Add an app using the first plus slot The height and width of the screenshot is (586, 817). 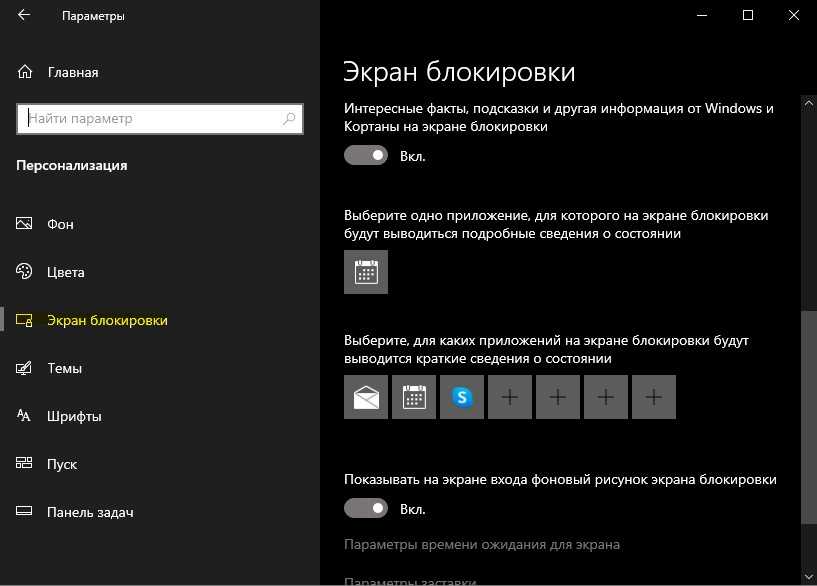pos(510,397)
